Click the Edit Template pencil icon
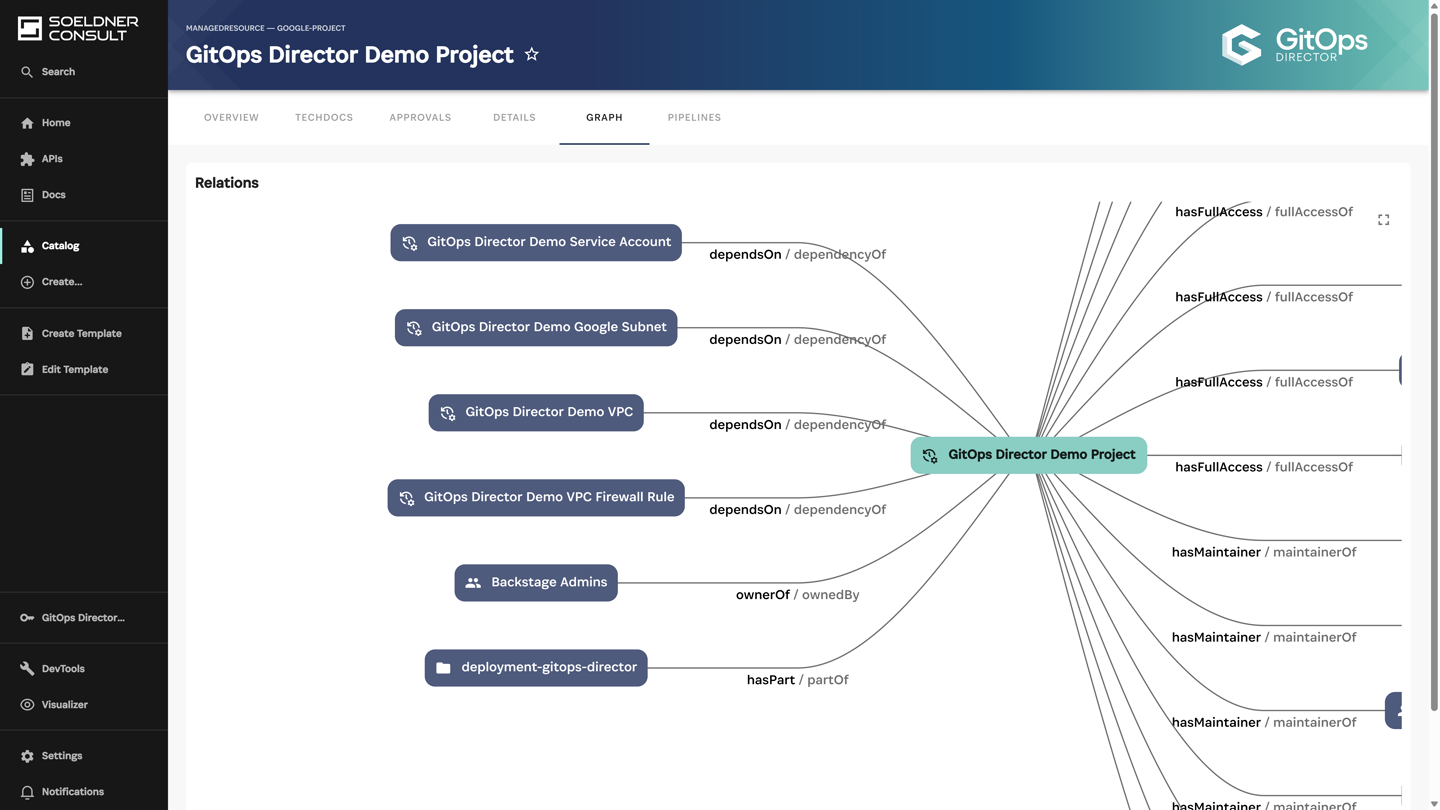This screenshot has width=1440, height=810. (27, 369)
